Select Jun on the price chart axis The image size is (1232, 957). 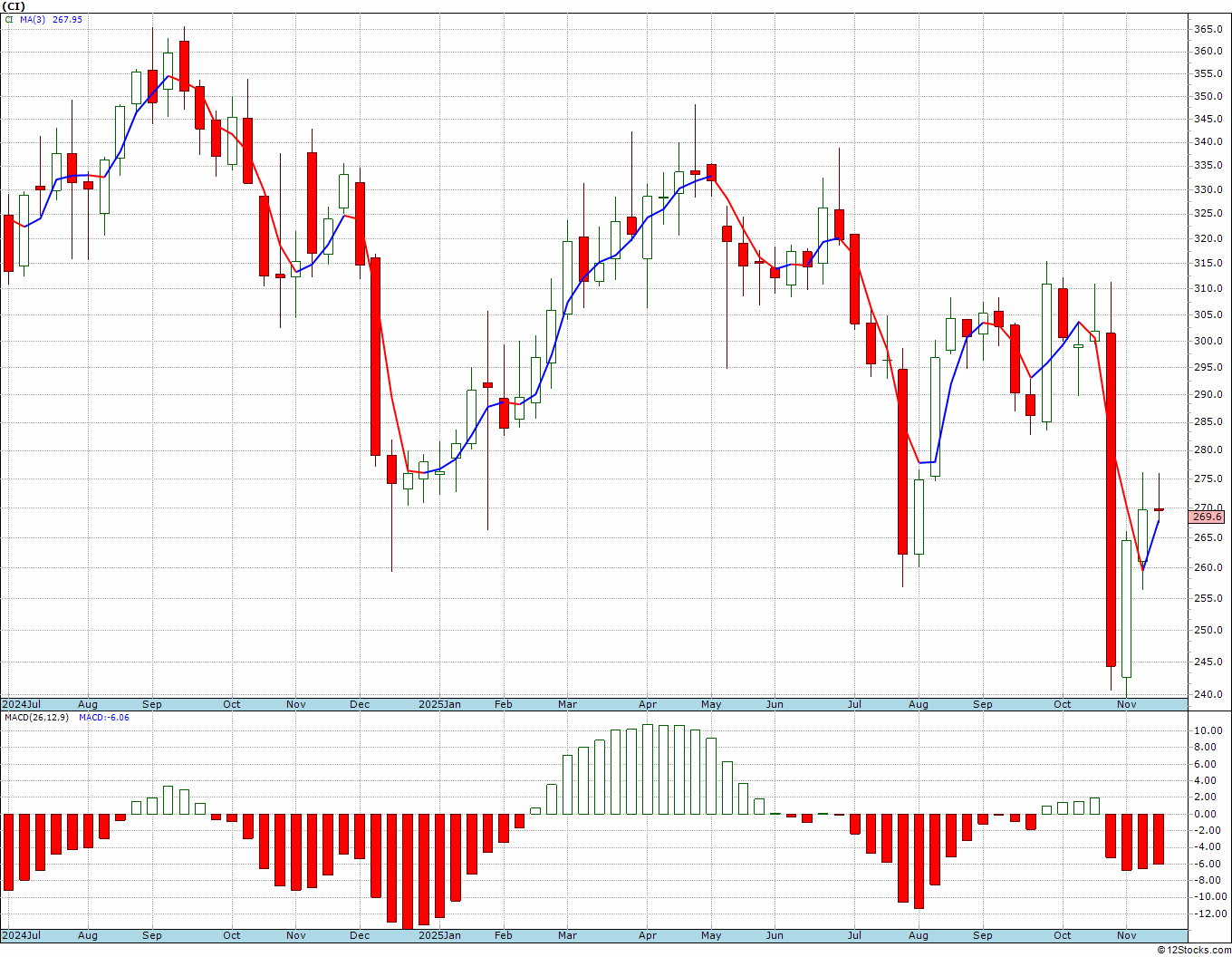[x=775, y=704]
